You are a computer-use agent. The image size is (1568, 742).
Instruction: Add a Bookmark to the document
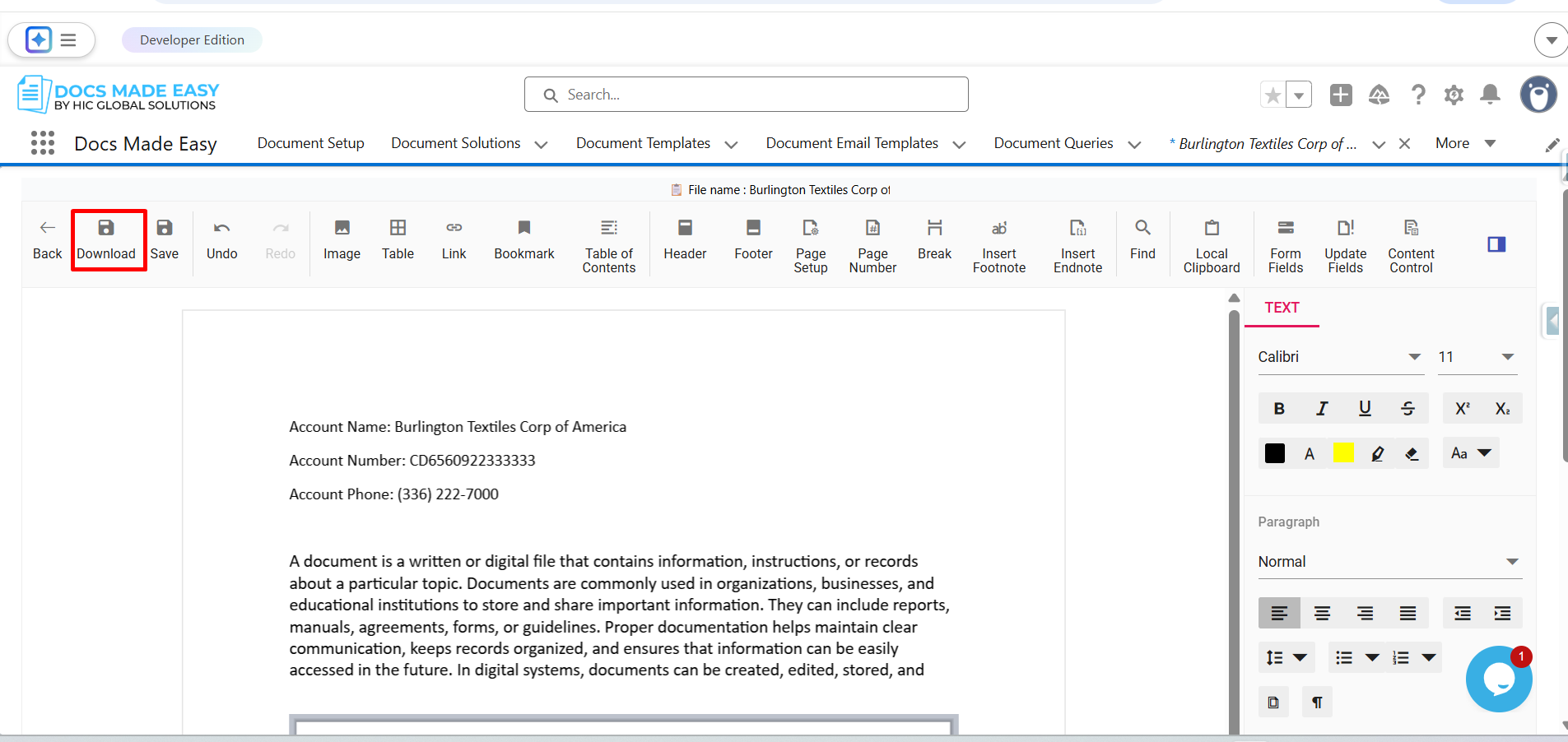point(524,239)
